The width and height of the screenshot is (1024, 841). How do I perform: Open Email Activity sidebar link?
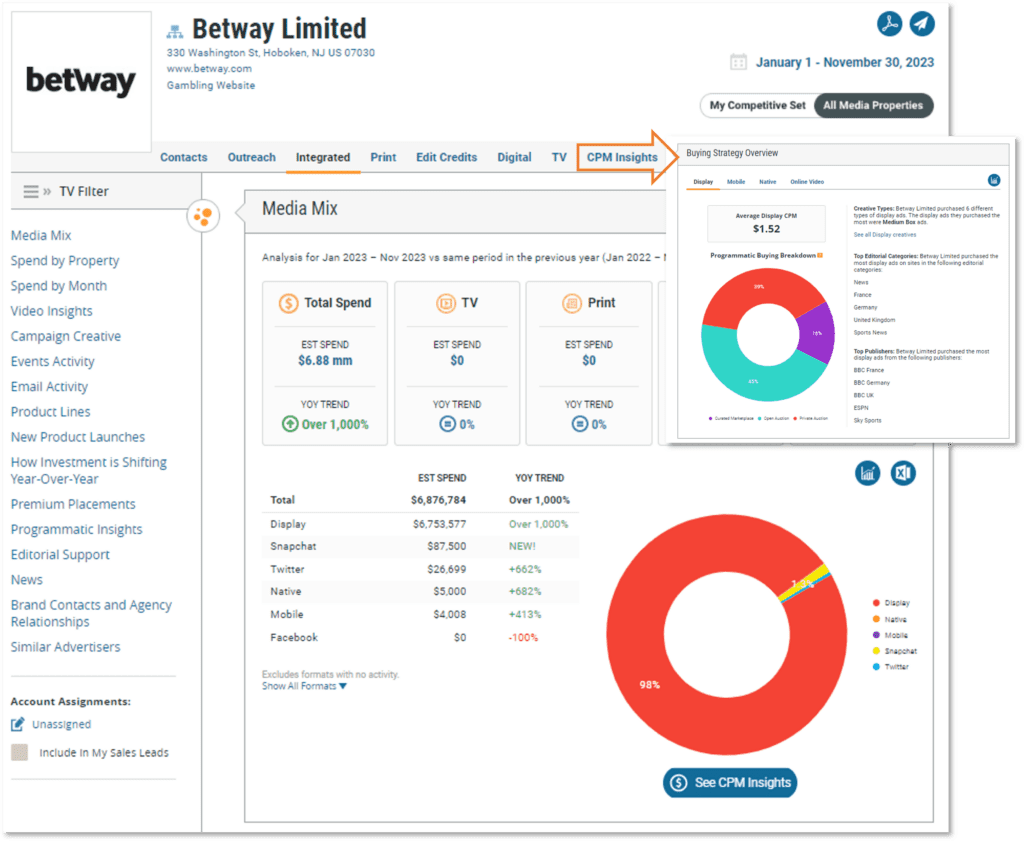coord(49,387)
